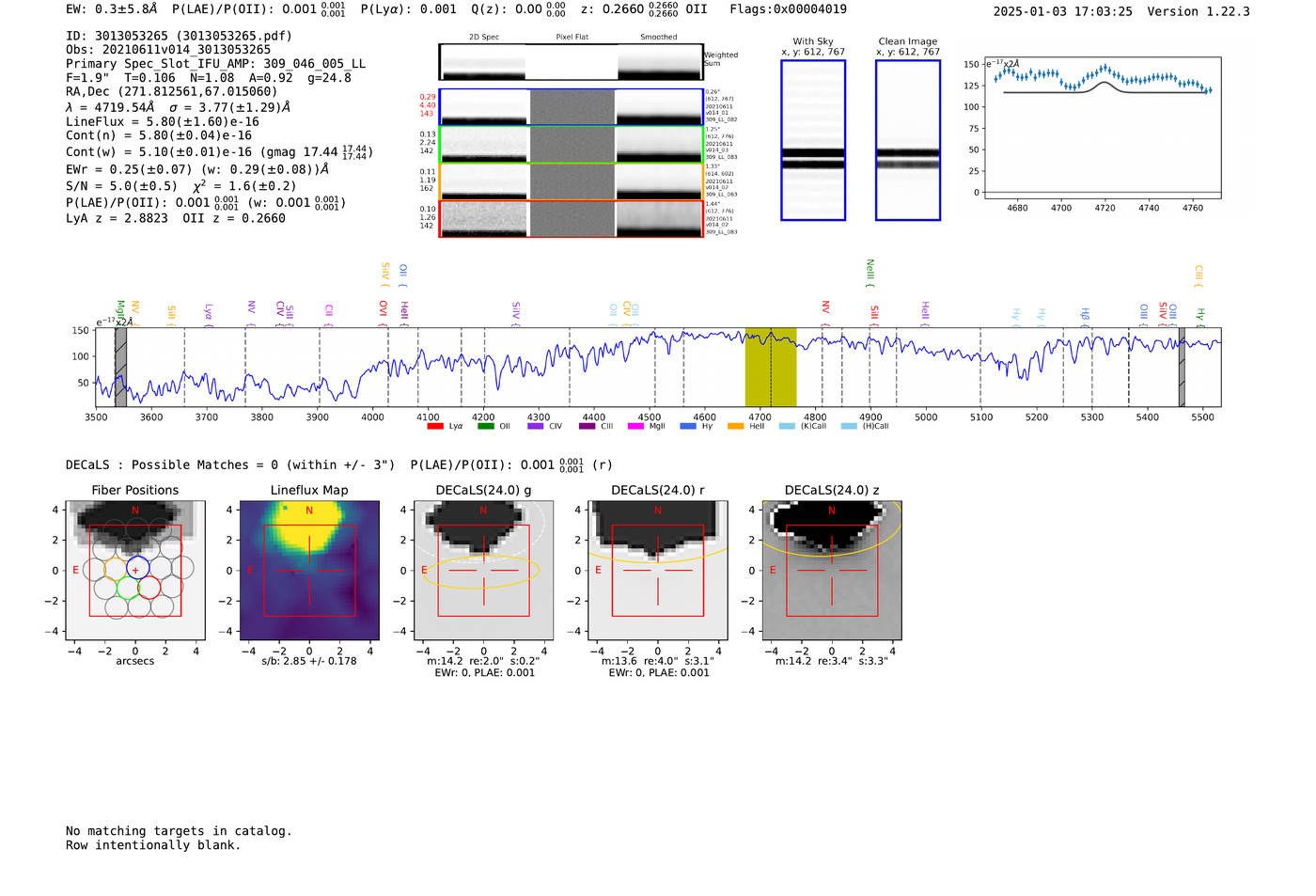Screen dimensions: 1316x896
Task: Click the OII green legend swatch
Action: (x=485, y=426)
